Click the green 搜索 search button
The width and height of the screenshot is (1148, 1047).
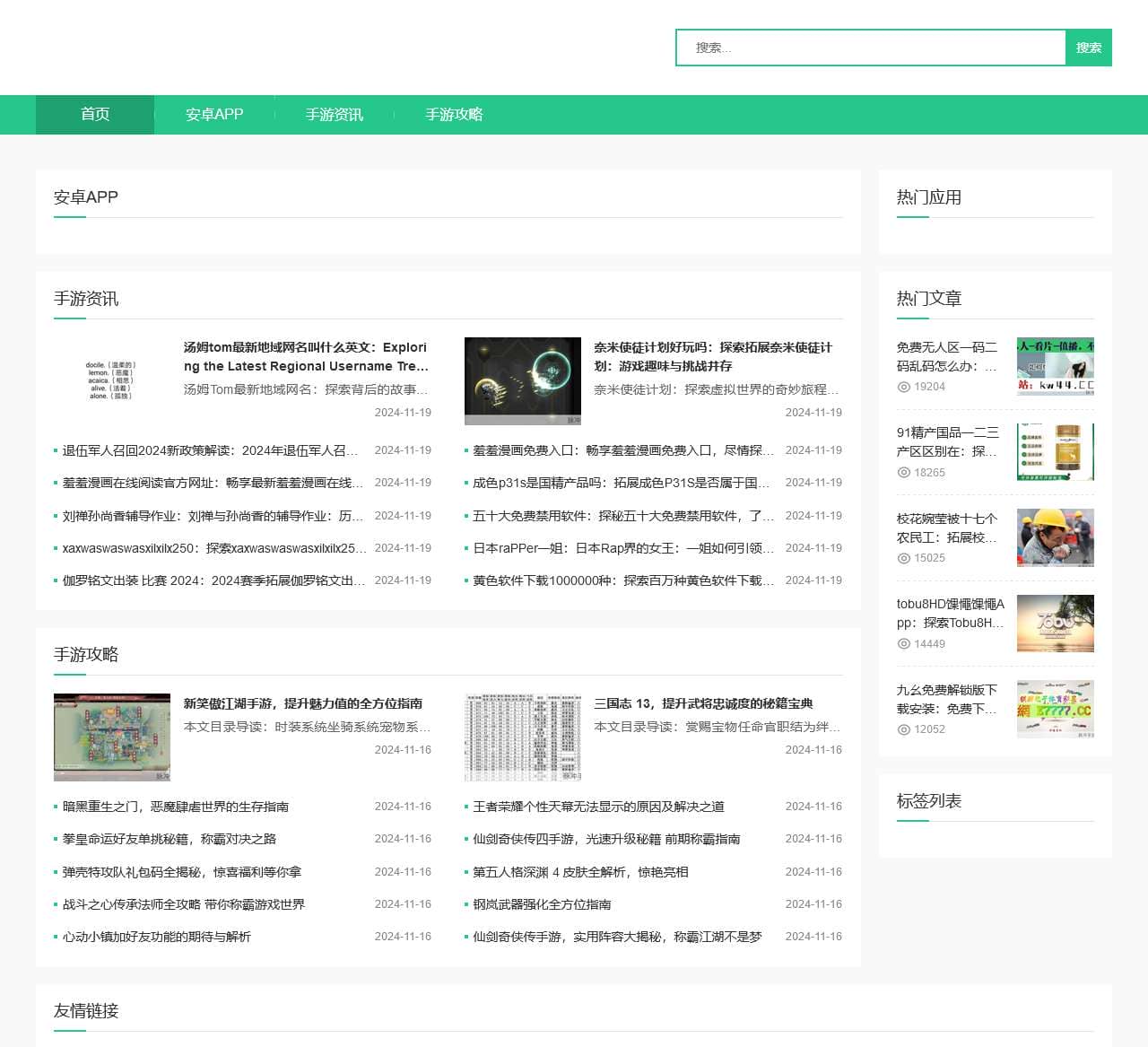[1089, 48]
